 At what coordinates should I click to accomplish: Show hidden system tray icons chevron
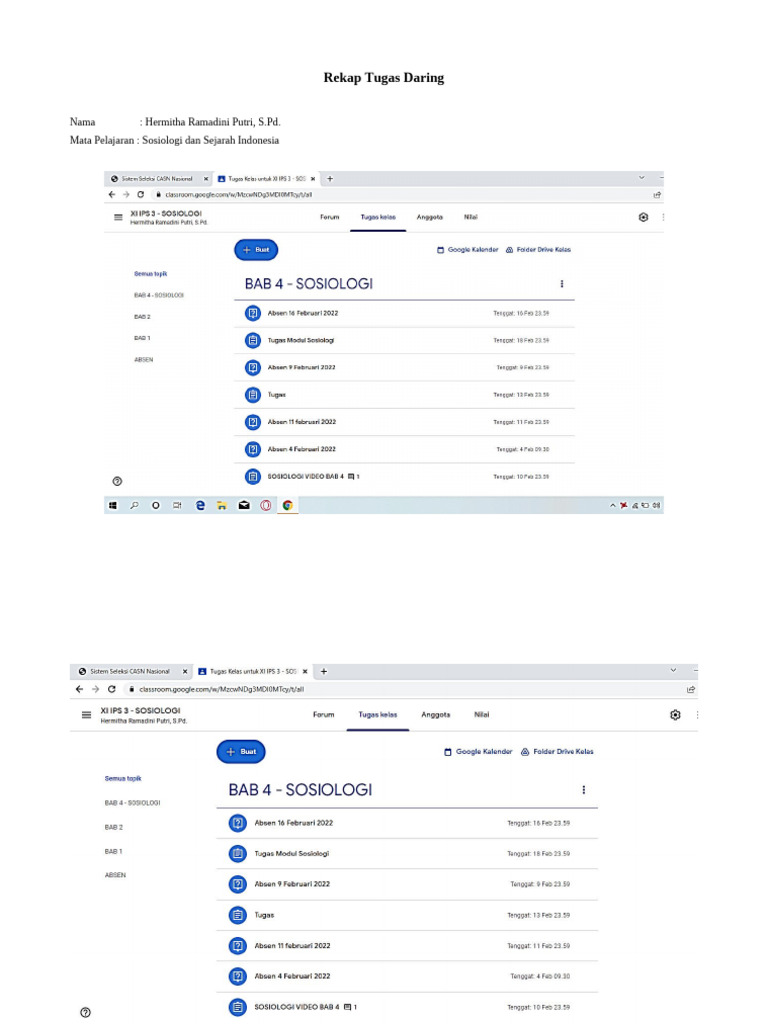613,505
